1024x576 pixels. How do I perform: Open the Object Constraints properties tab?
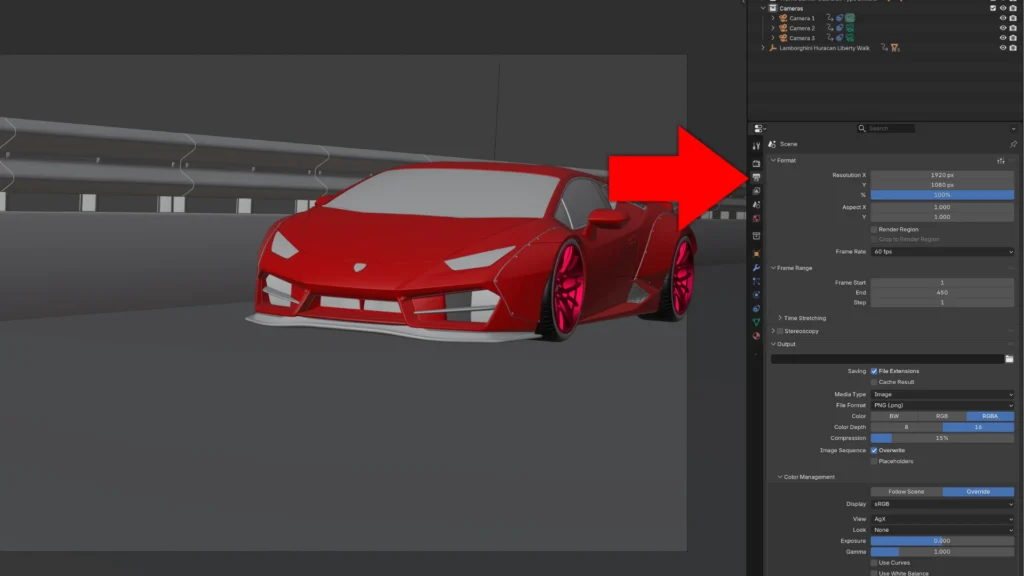756,308
